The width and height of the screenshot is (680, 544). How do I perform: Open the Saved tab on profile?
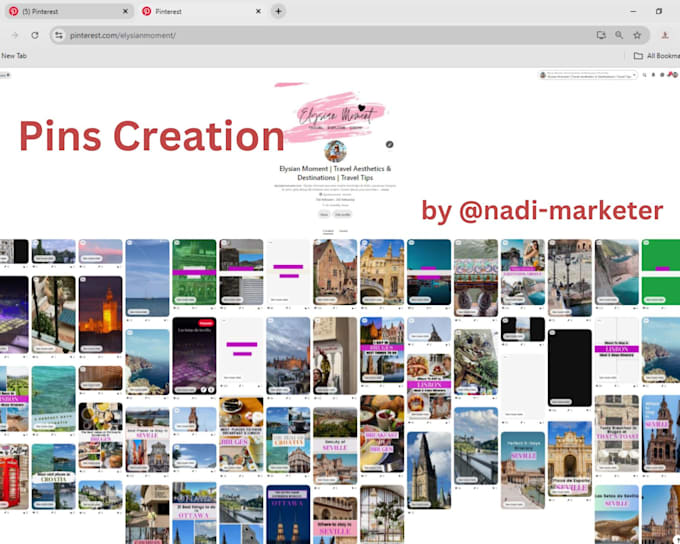click(343, 231)
